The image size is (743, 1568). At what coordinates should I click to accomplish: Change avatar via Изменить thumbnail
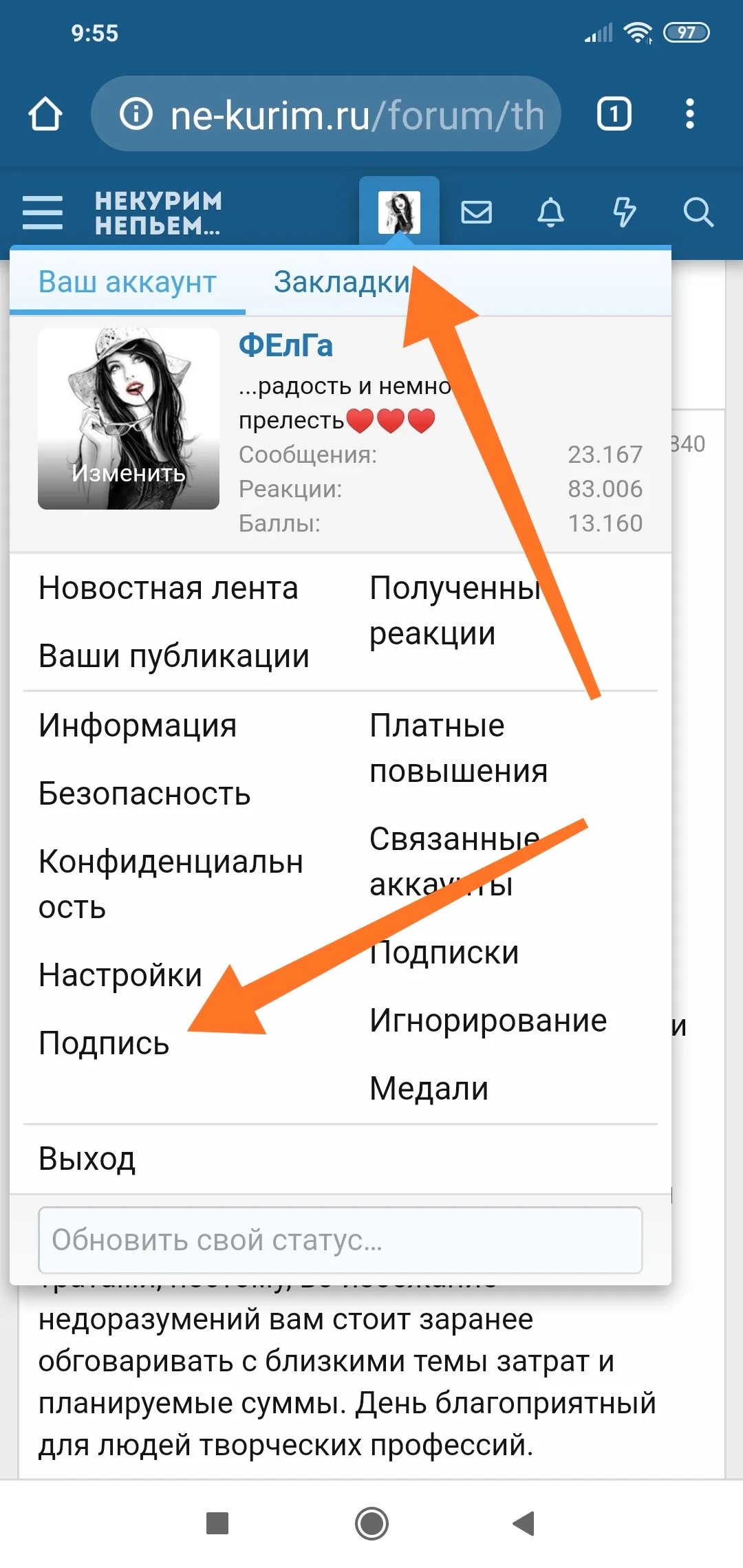pyautogui.click(x=129, y=419)
